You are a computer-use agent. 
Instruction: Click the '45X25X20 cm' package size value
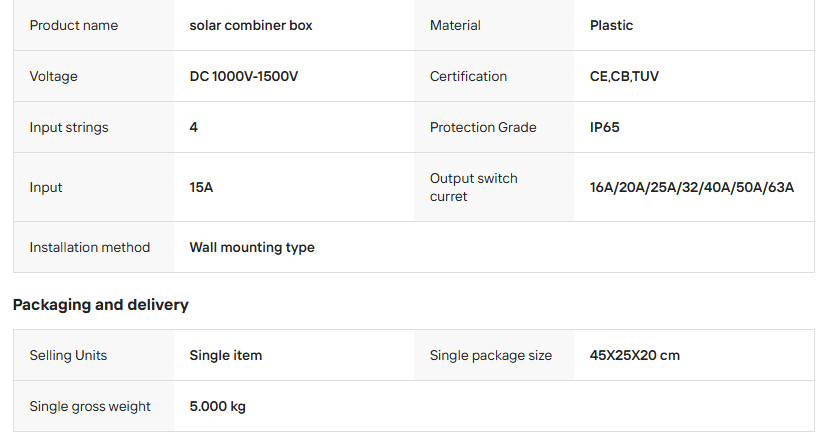coord(635,355)
